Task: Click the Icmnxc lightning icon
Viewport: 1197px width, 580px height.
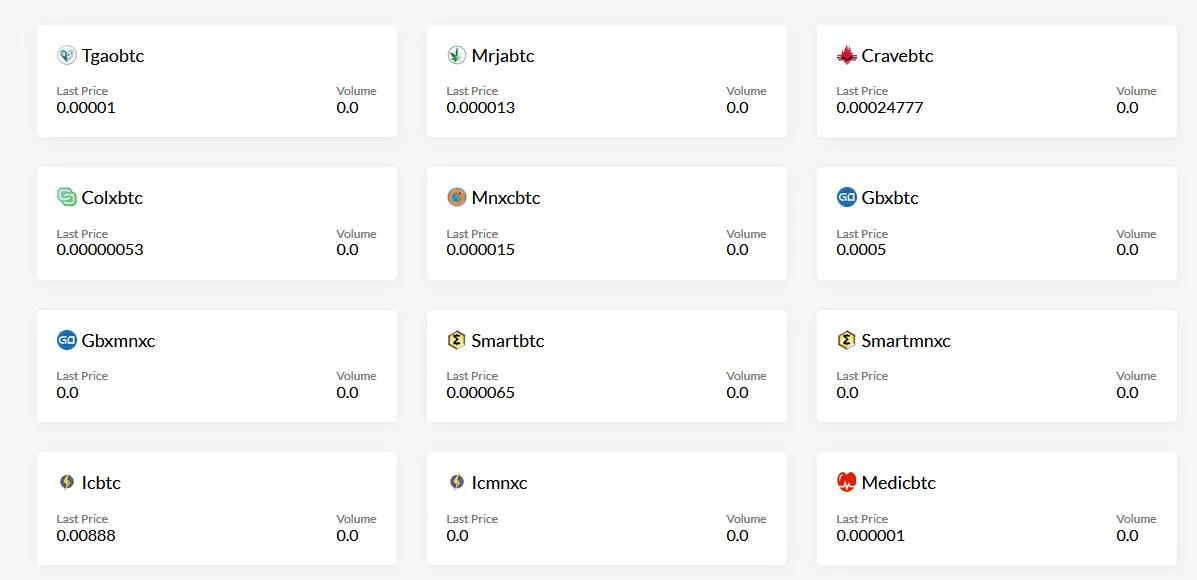Action: click(x=457, y=483)
